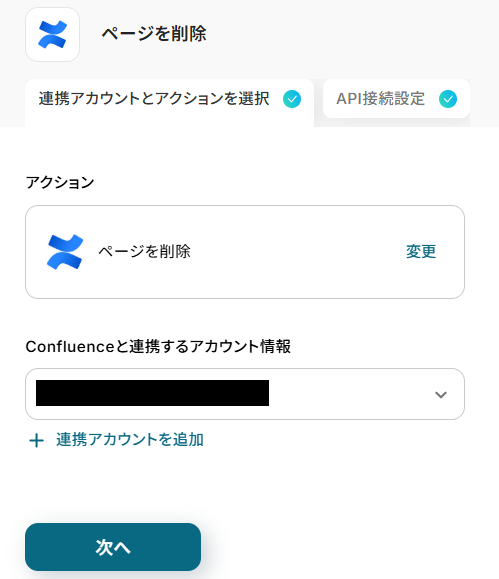This screenshot has width=499, height=579.
Task: Click the 連携アカウントを追加 link
Action: pyautogui.click(x=130, y=440)
